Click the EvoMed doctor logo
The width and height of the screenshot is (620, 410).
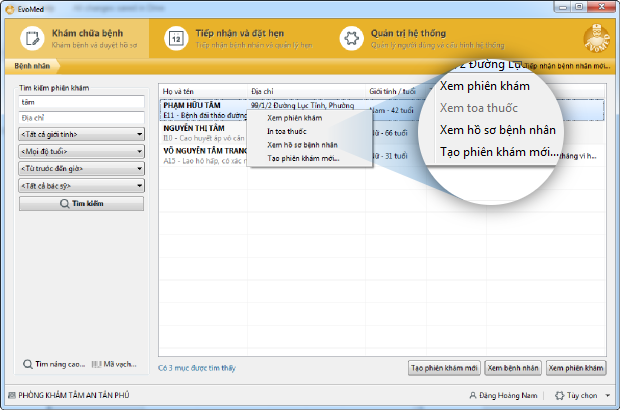pos(597,38)
